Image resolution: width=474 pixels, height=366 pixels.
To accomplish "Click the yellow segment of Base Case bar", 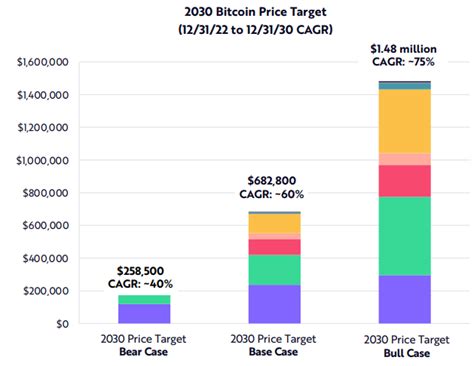I will pyautogui.click(x=274, y=224).
